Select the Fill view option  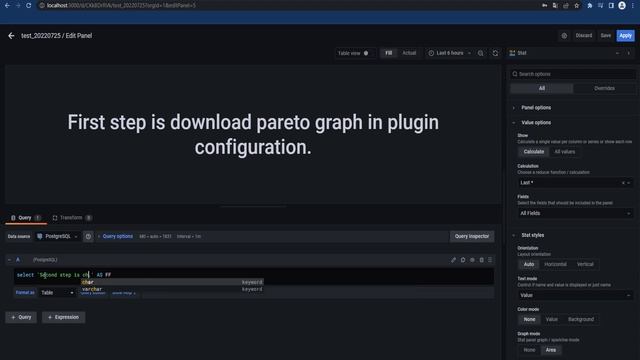coord(389,53)
